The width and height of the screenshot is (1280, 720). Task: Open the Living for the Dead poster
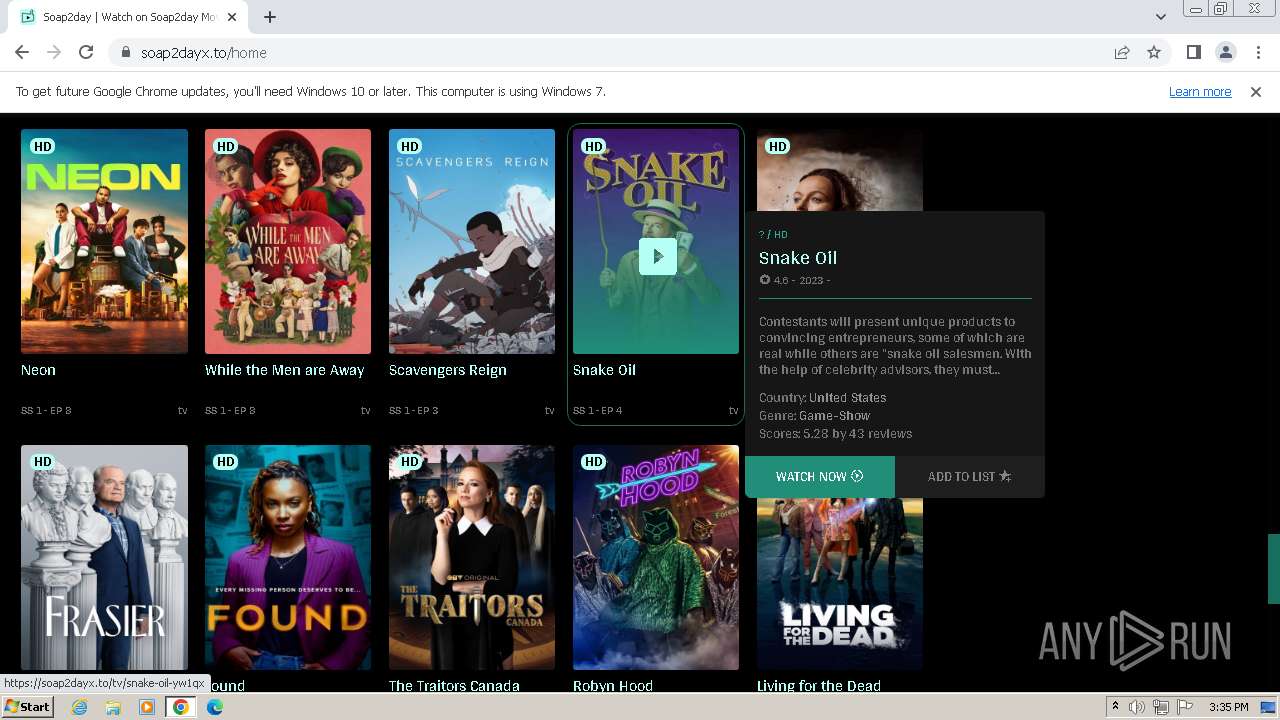tap(840, 584)
